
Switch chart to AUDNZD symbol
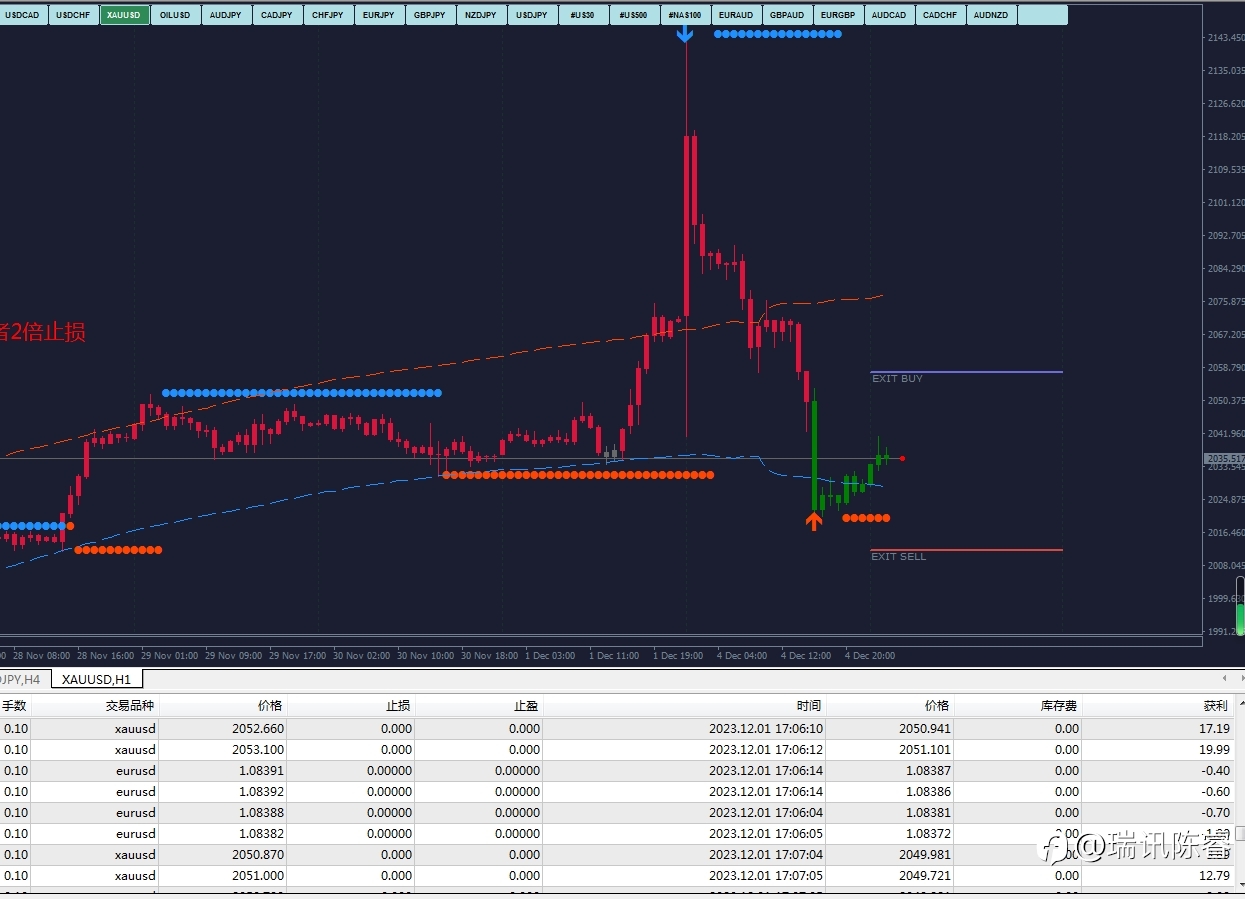pos(991,15)
